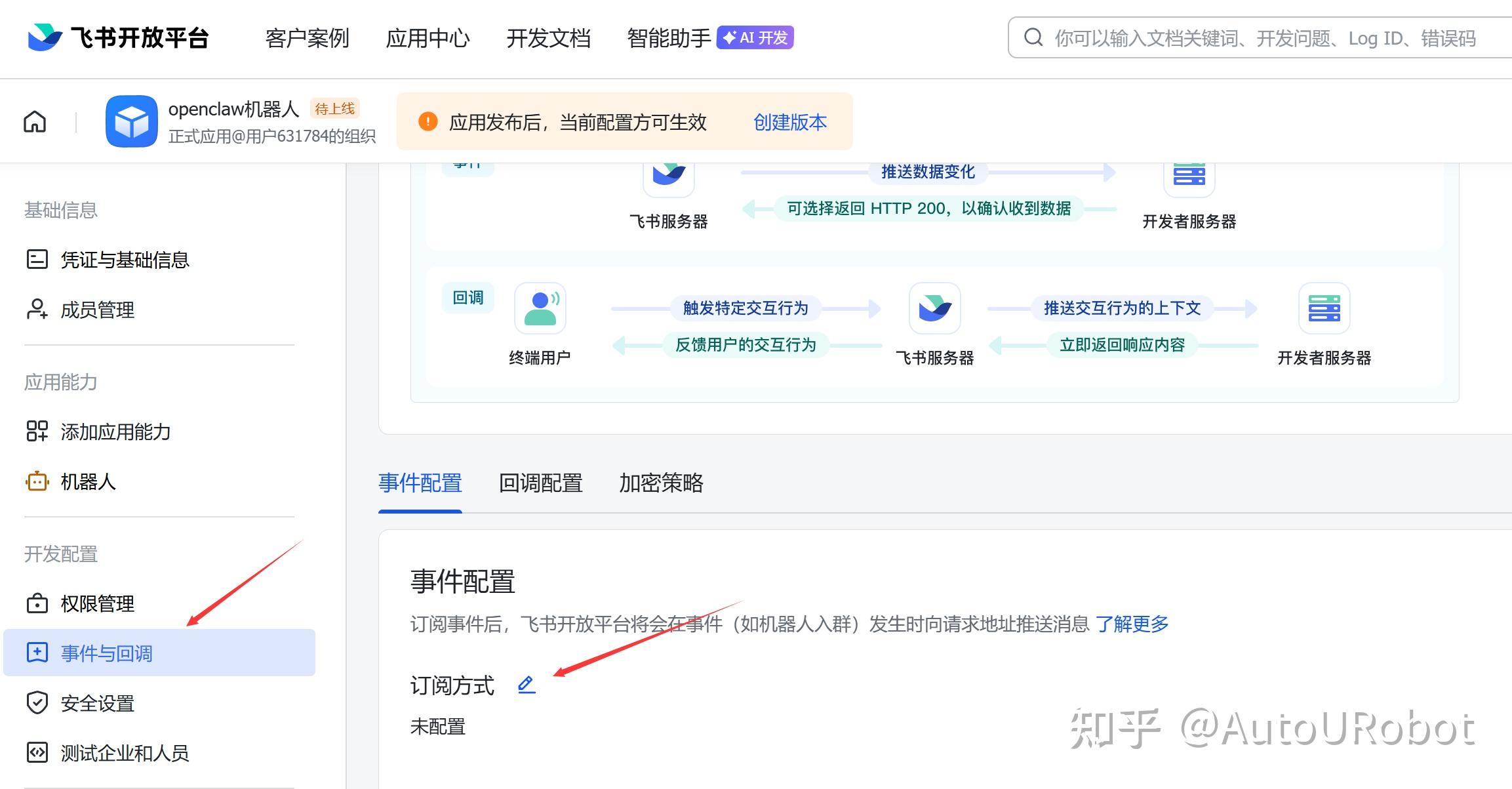
Task: Select 事件与回调 sidebar entry
Action: (x=106, y=653)
